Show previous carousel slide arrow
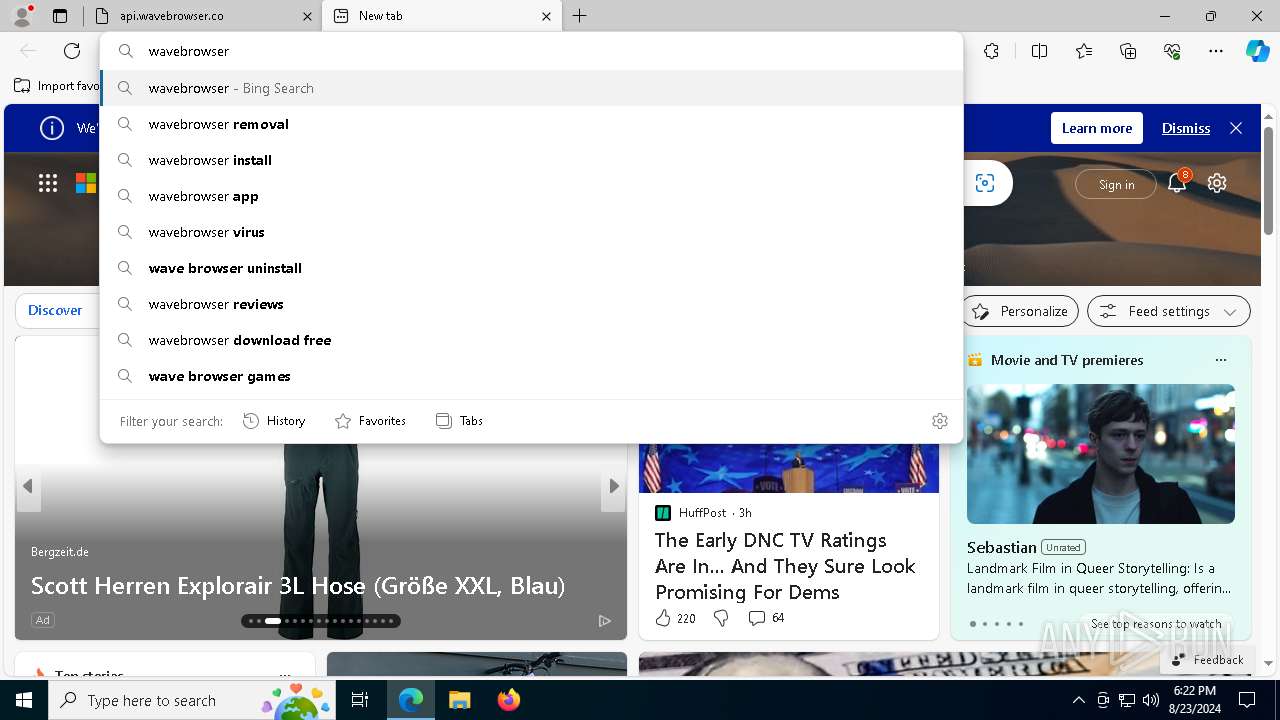1280x720 pixels. (28, 486)
